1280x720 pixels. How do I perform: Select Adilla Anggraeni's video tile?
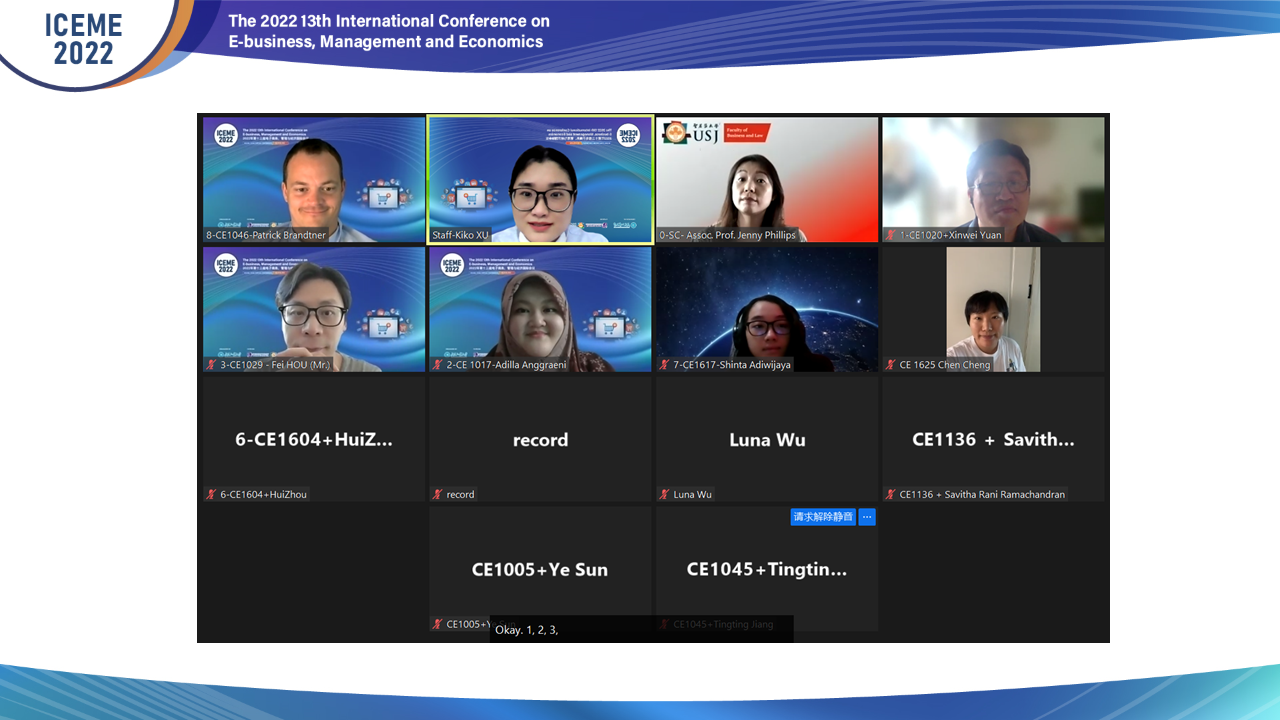click(540, 309)
